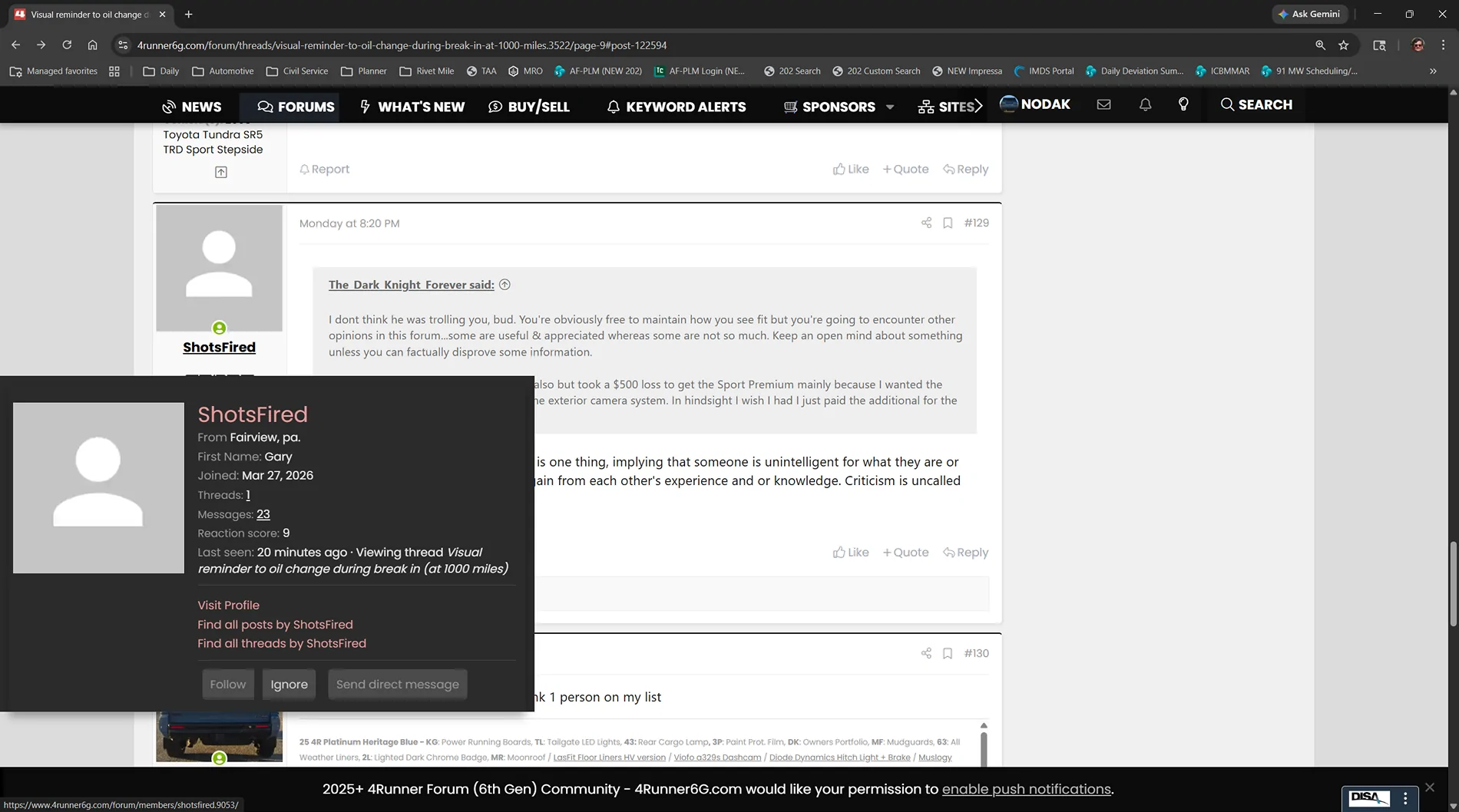Open the inbox envelope icon

pos(1103,104)
